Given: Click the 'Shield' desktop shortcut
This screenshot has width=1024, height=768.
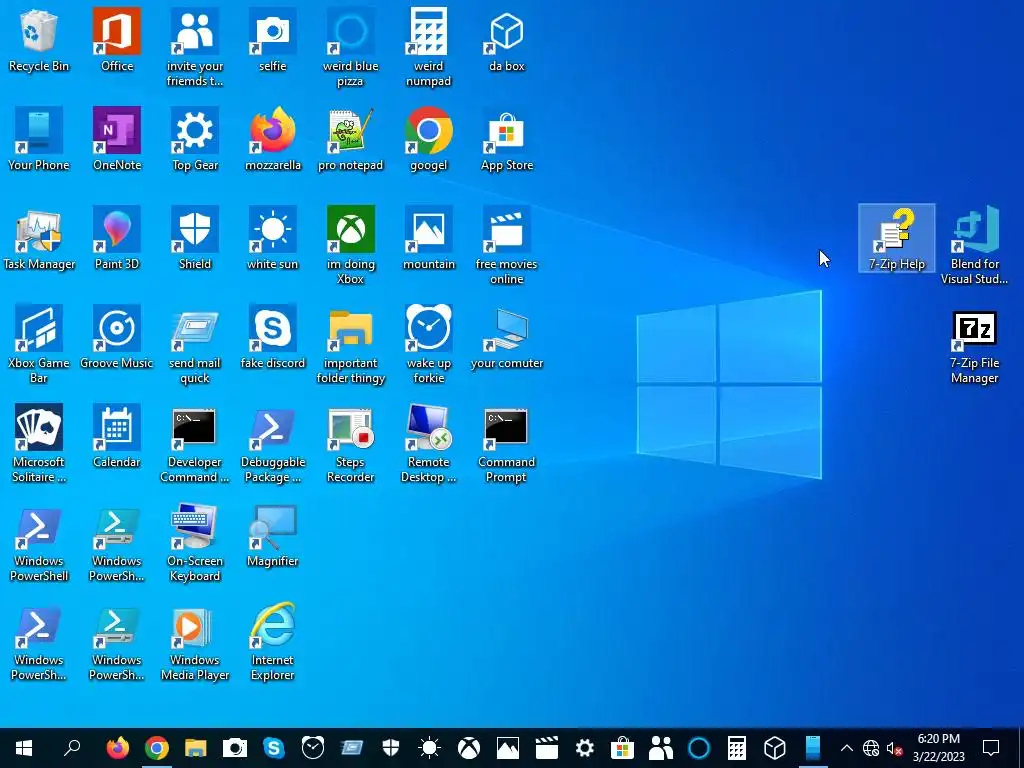Looking at the screenshot, I should coord(195,239).
